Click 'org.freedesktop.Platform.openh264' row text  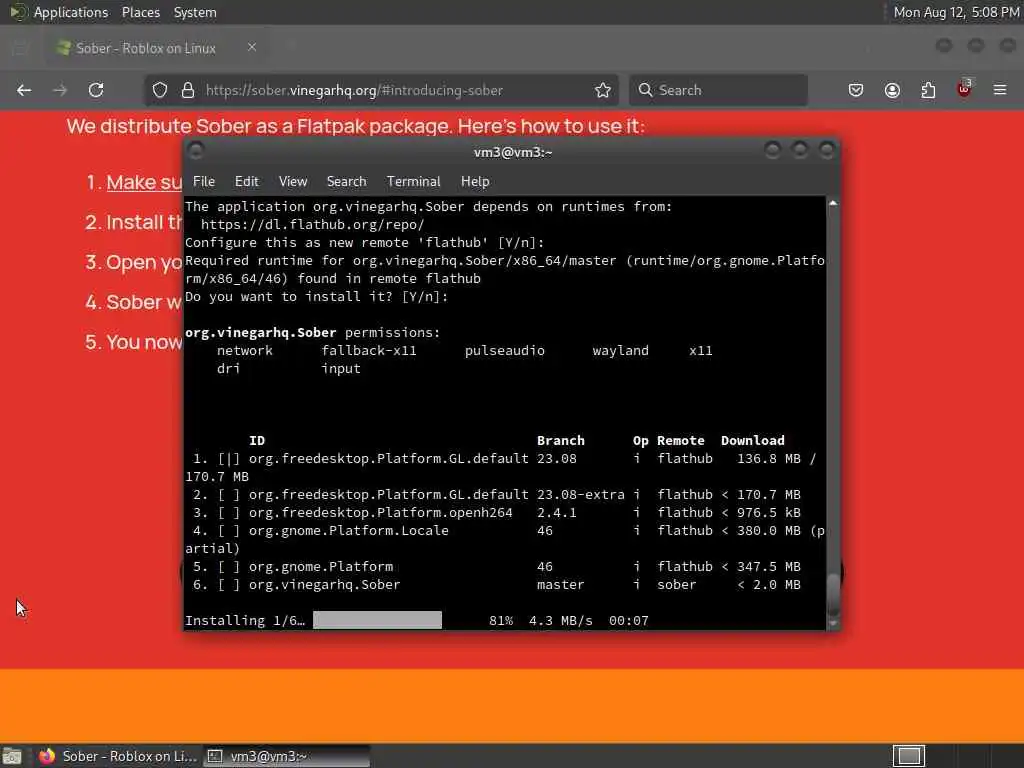381,513
